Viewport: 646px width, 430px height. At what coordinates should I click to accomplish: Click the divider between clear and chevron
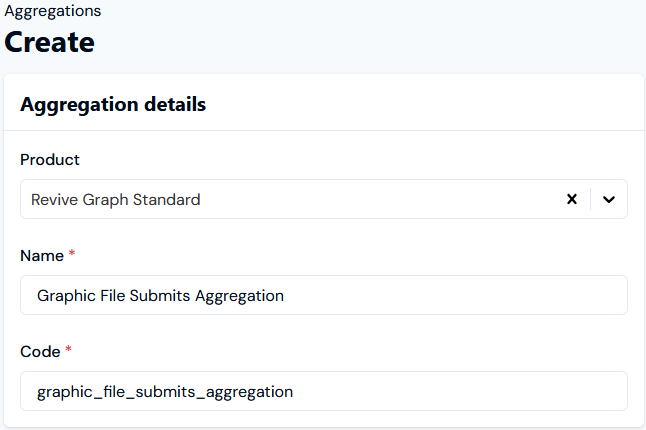591,199
